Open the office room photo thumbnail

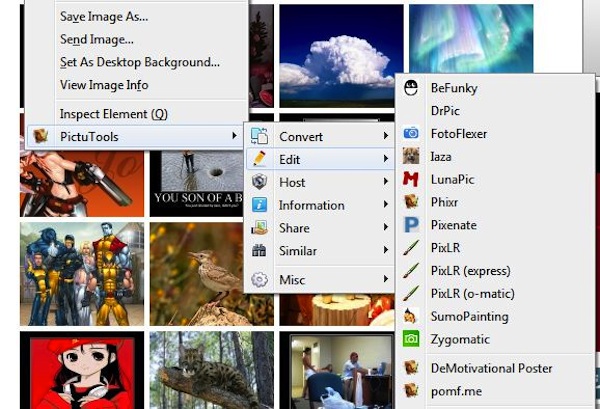pos(337,370)
